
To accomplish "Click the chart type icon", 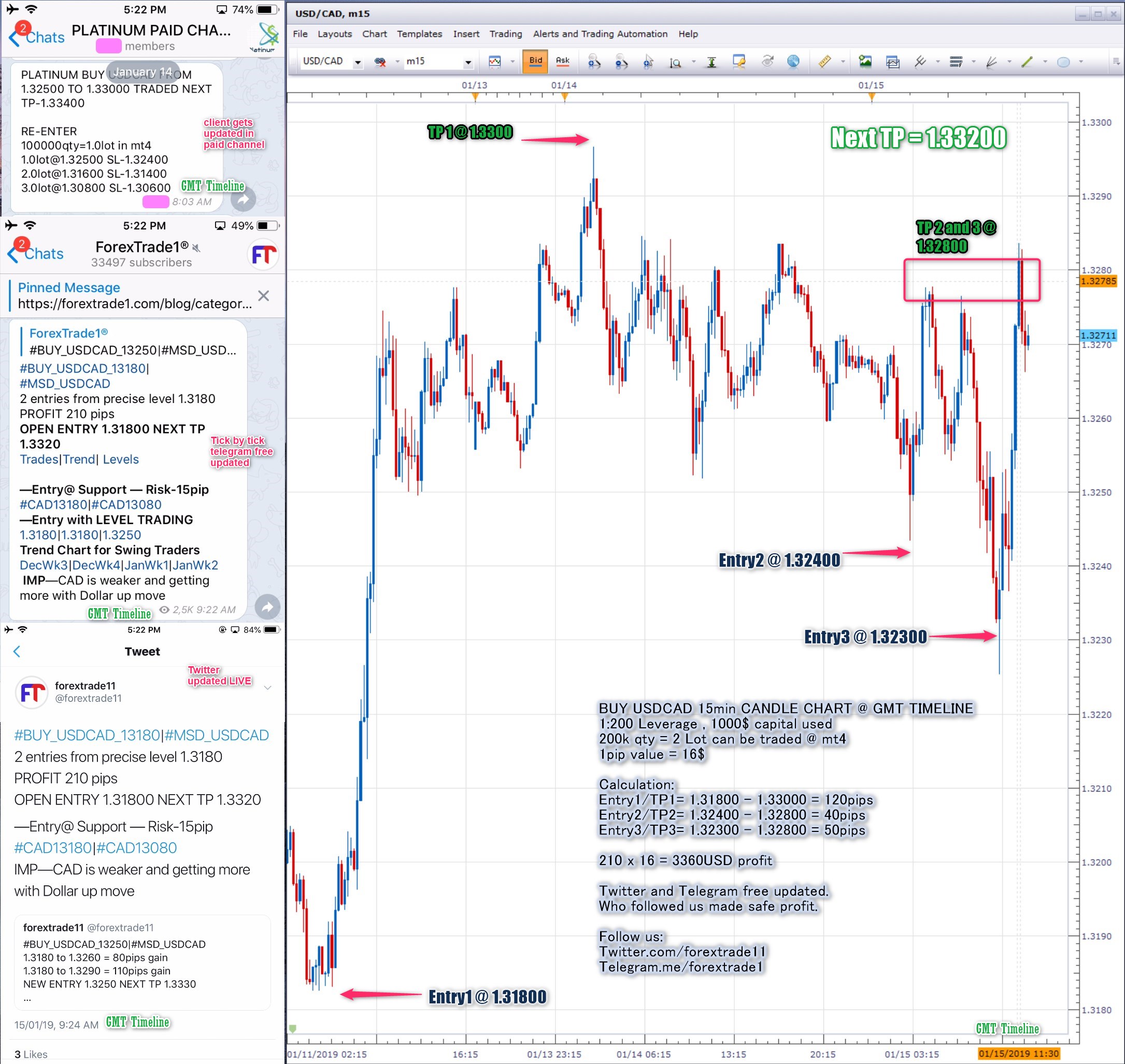I will pyautogui.click(x=495, y=62).
